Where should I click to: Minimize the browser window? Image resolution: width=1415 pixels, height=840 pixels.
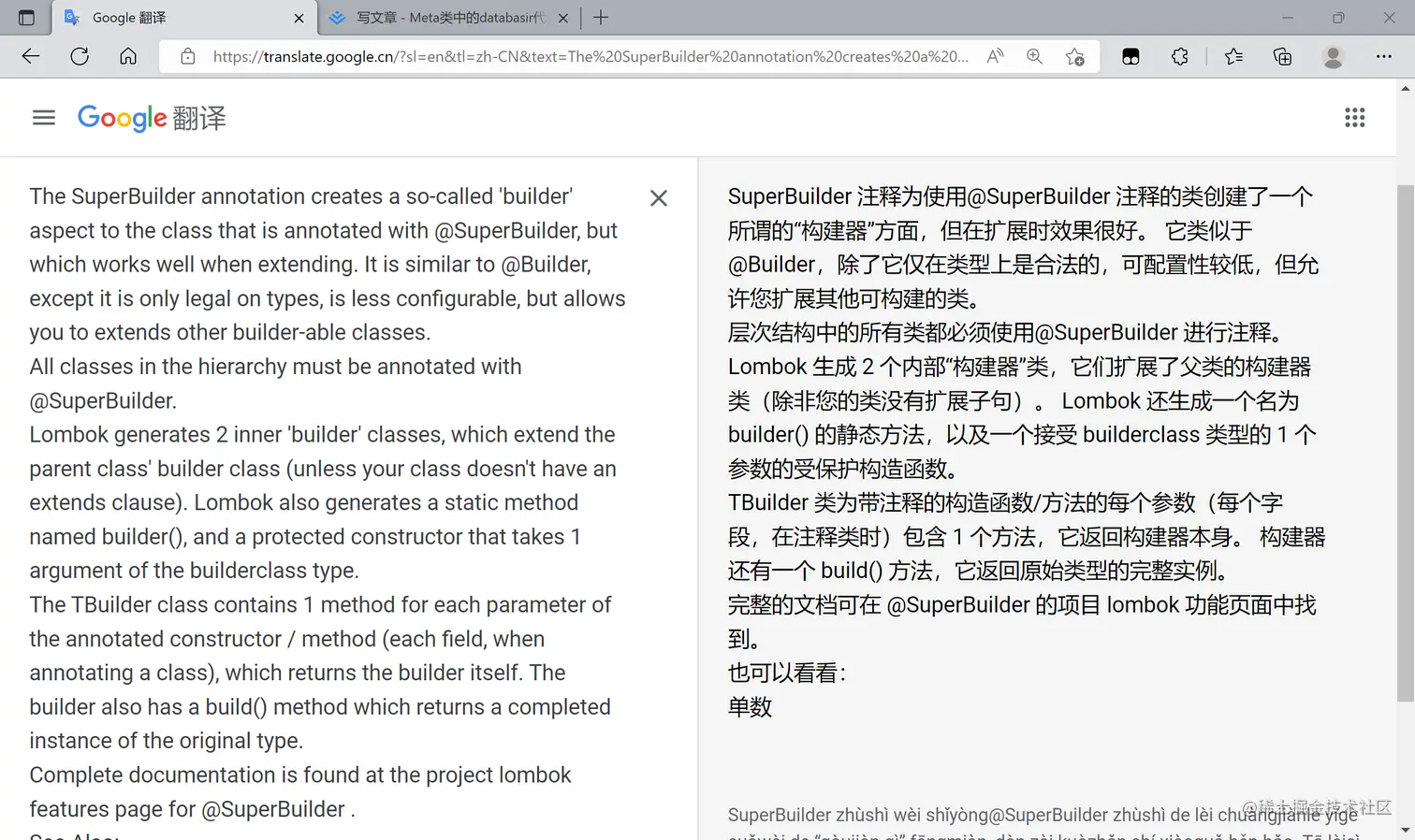pyautogui.click(x=1288, y=18)
